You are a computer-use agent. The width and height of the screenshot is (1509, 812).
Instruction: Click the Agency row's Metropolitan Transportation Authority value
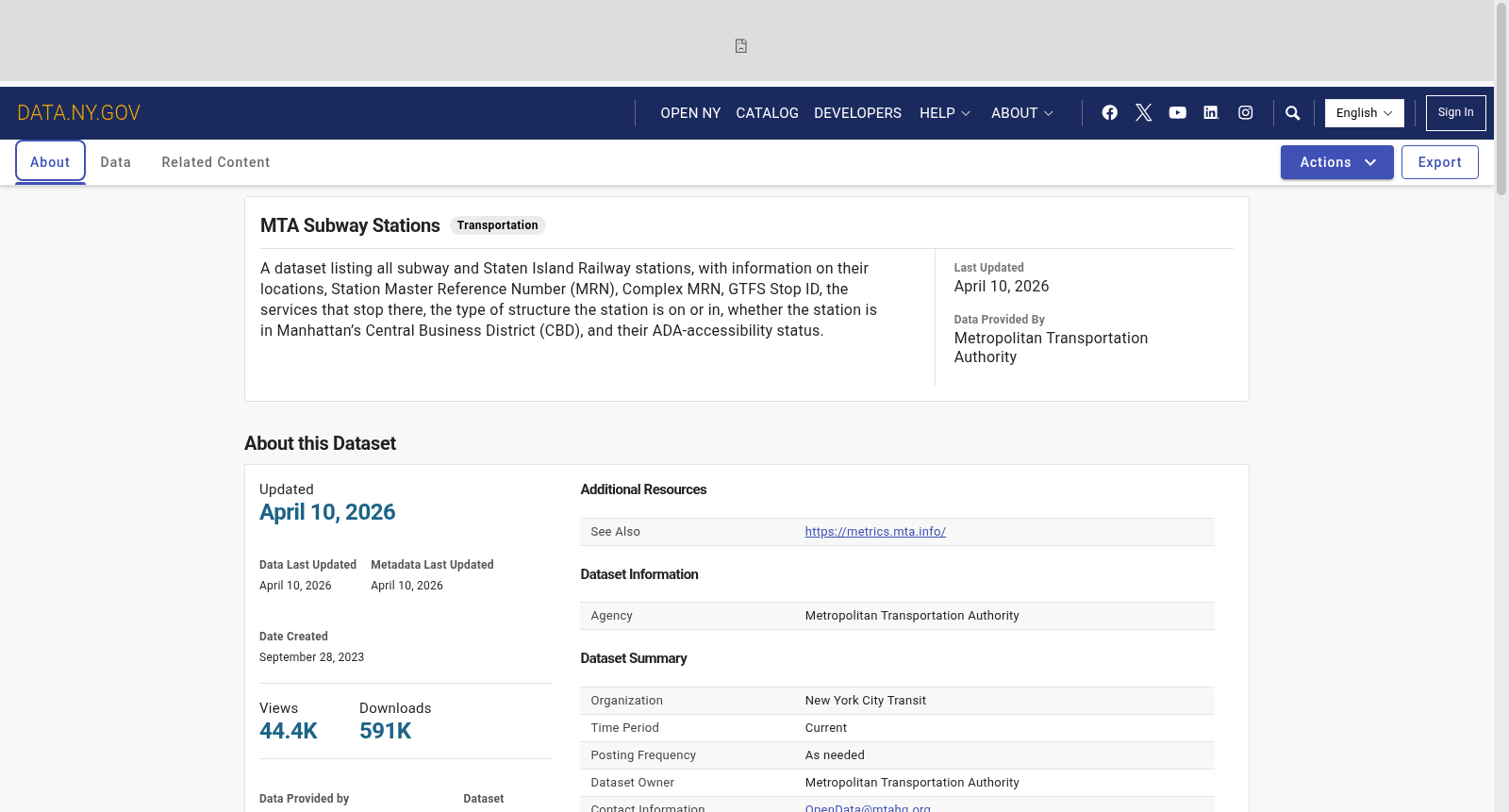tap(912, 616)
